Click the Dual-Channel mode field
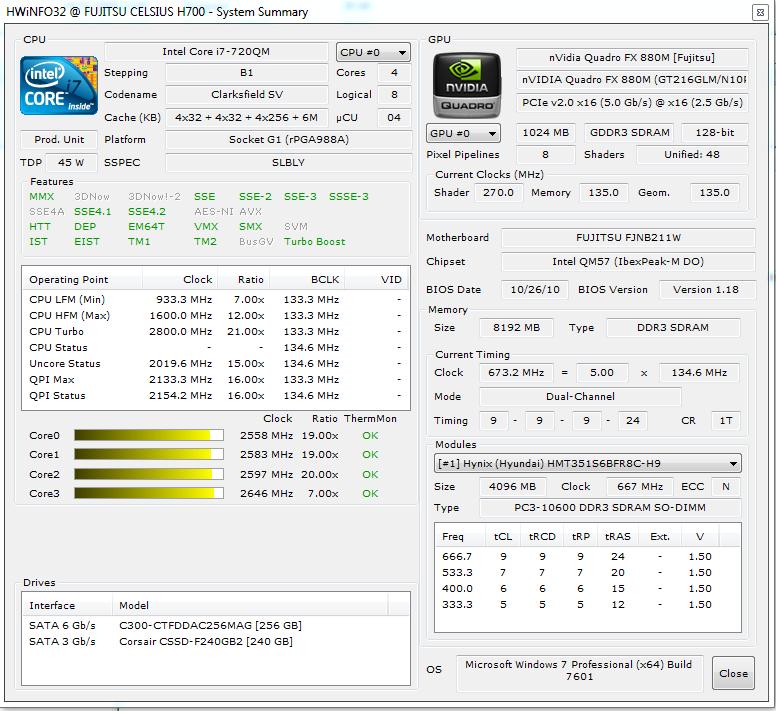 click(580, 396)
